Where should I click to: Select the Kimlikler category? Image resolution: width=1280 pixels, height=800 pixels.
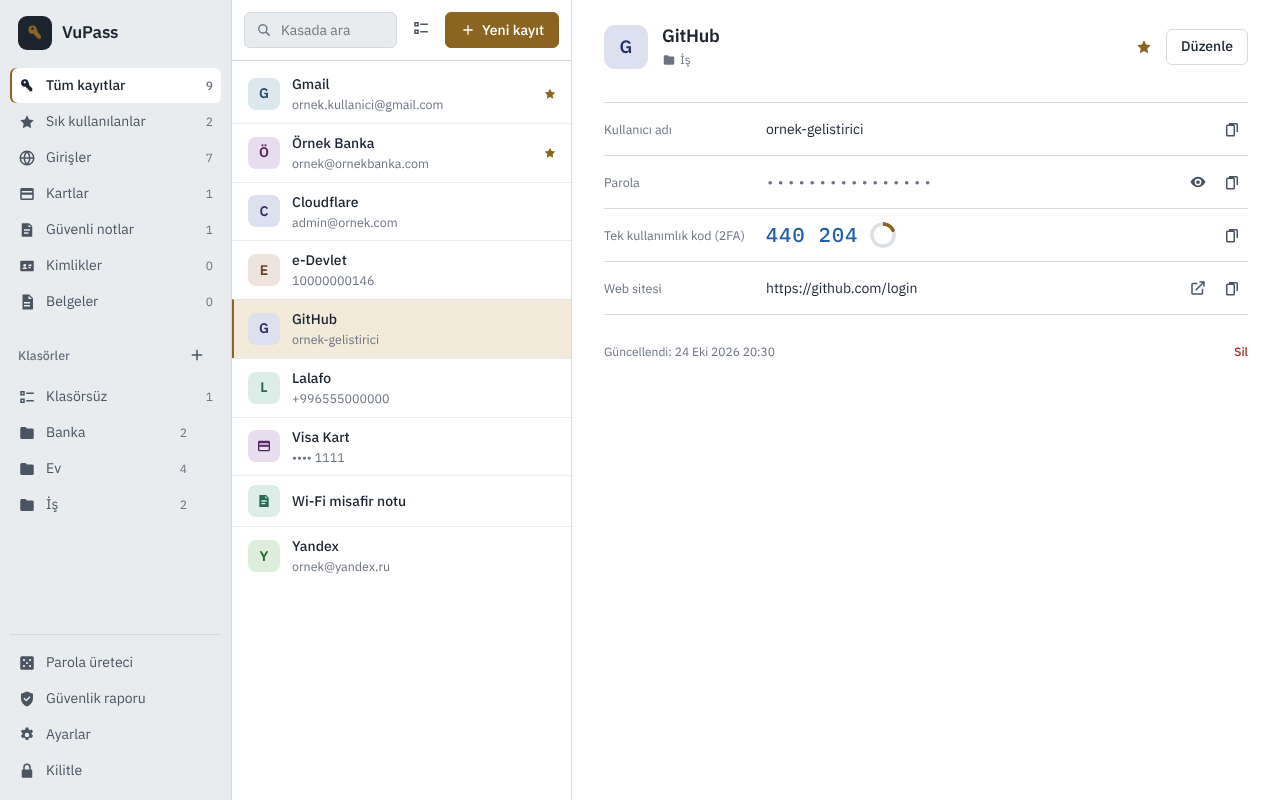point(116,265)
